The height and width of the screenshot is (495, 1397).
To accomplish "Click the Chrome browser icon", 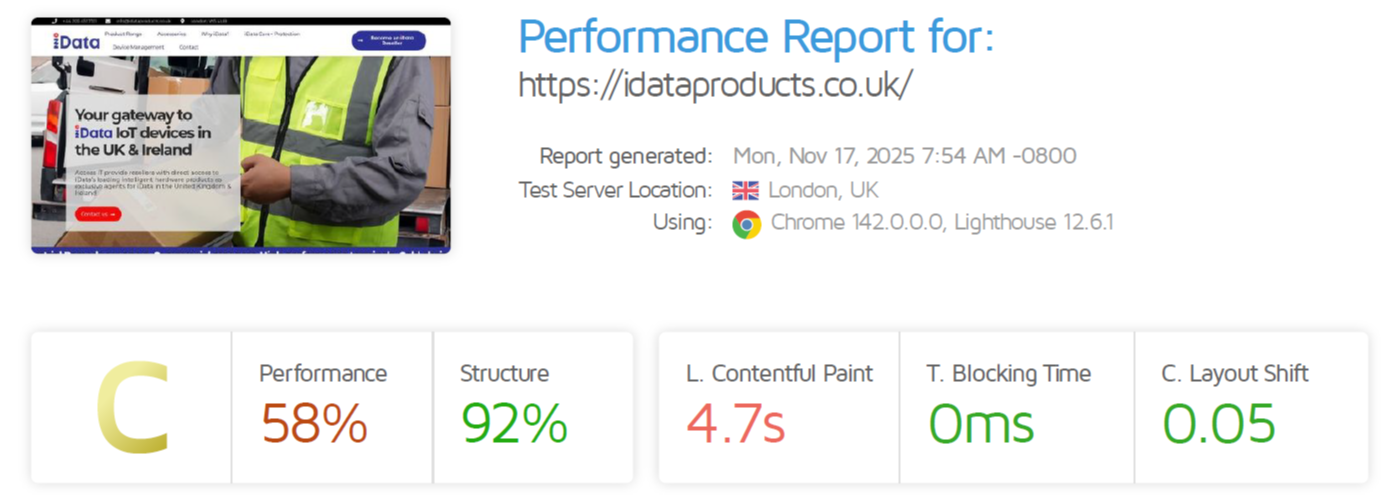I will [746, 223].
